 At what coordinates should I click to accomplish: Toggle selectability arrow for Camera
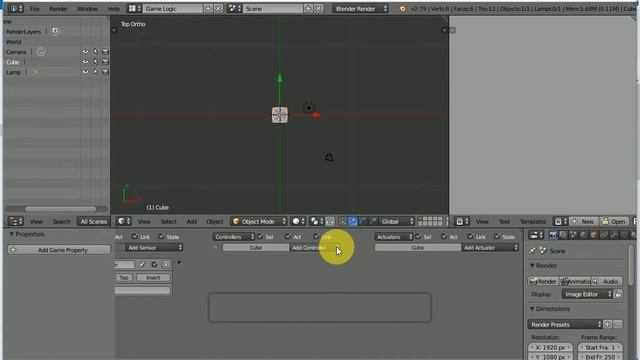coord(96,52)
